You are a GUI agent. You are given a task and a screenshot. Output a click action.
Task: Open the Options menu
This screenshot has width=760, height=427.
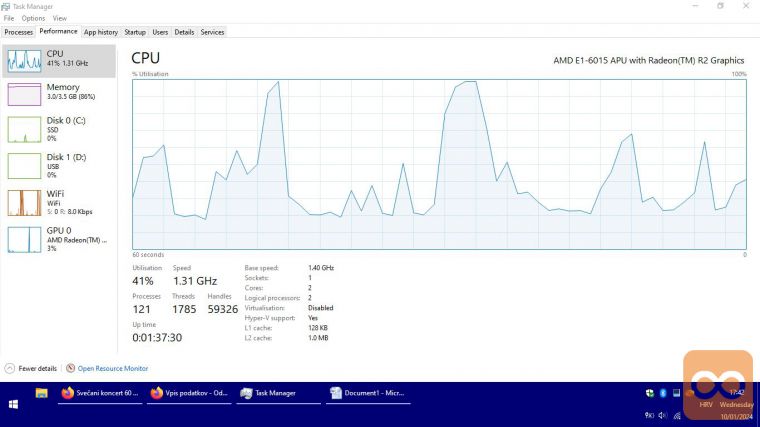click(x=33, y=18)
